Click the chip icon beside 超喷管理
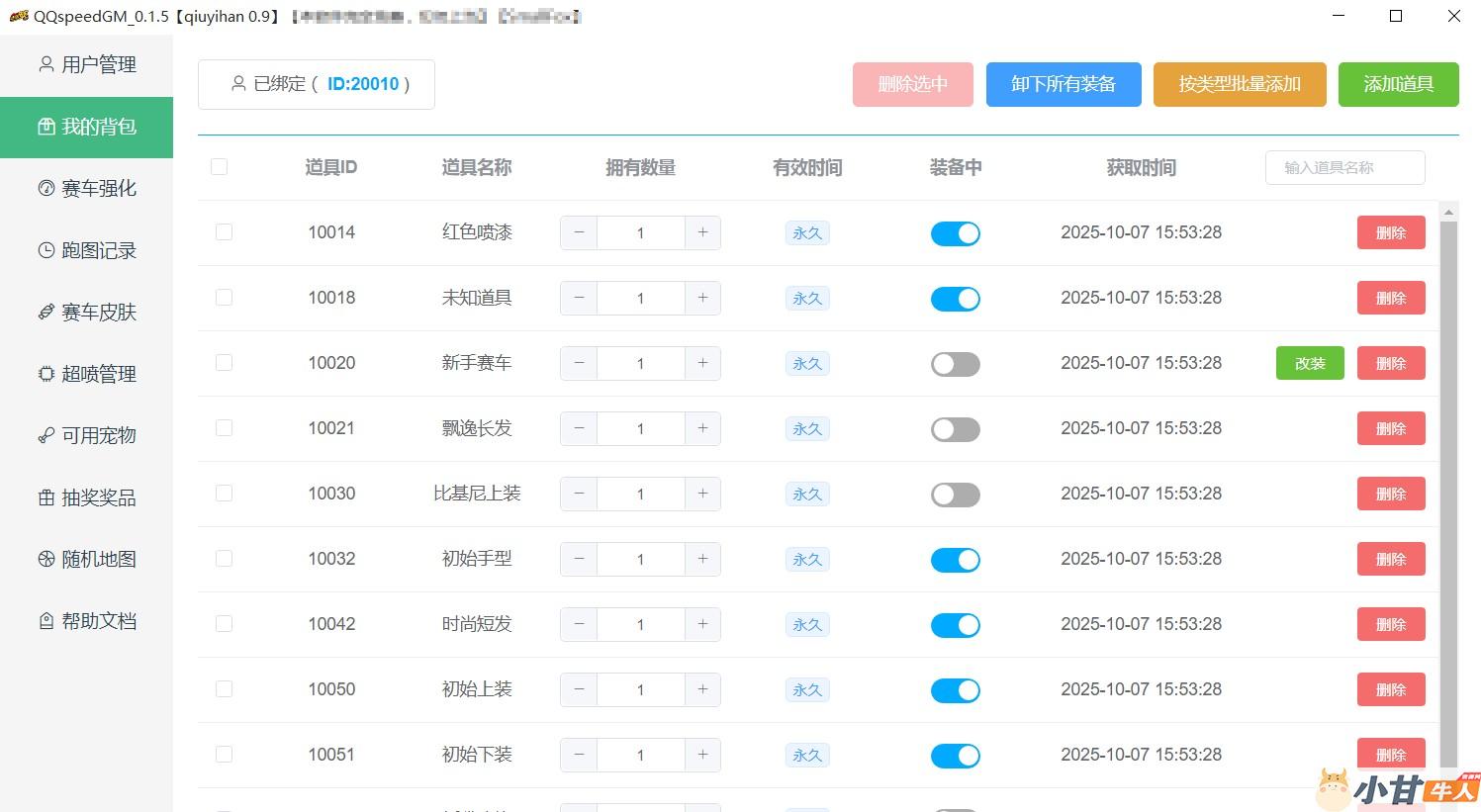Viewport: 1481px width, 812px height. 46,374
